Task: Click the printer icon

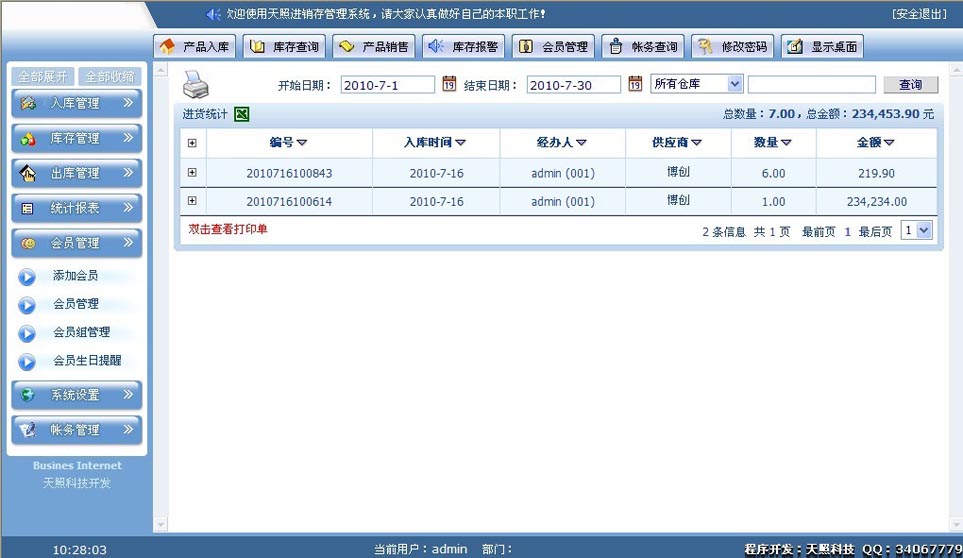Action: (x=196, y=85)
